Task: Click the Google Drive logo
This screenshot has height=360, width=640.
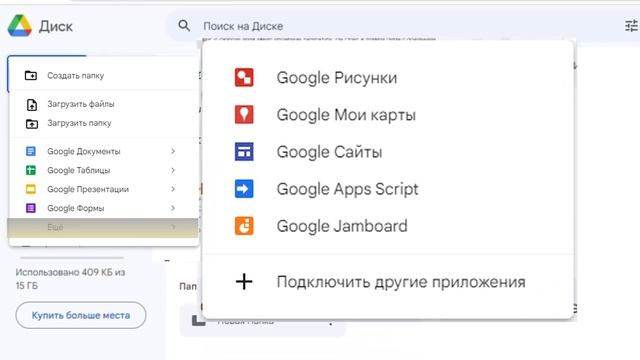Action: (20, 26)
